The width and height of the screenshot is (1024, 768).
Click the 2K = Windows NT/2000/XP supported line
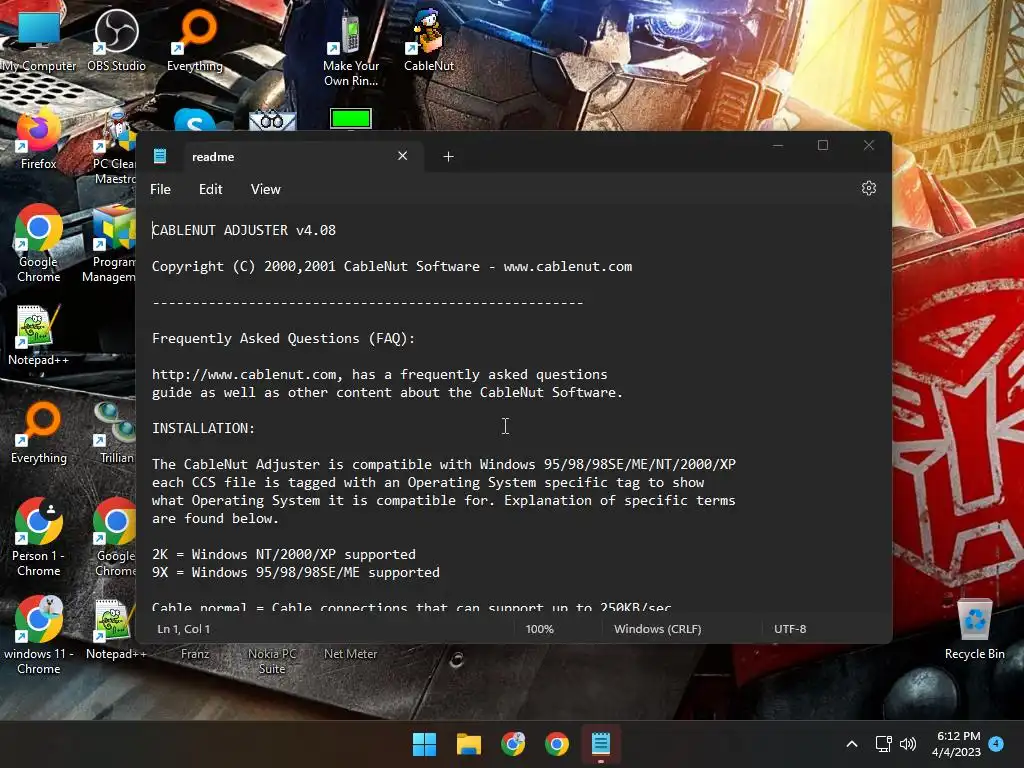[283, 554]
